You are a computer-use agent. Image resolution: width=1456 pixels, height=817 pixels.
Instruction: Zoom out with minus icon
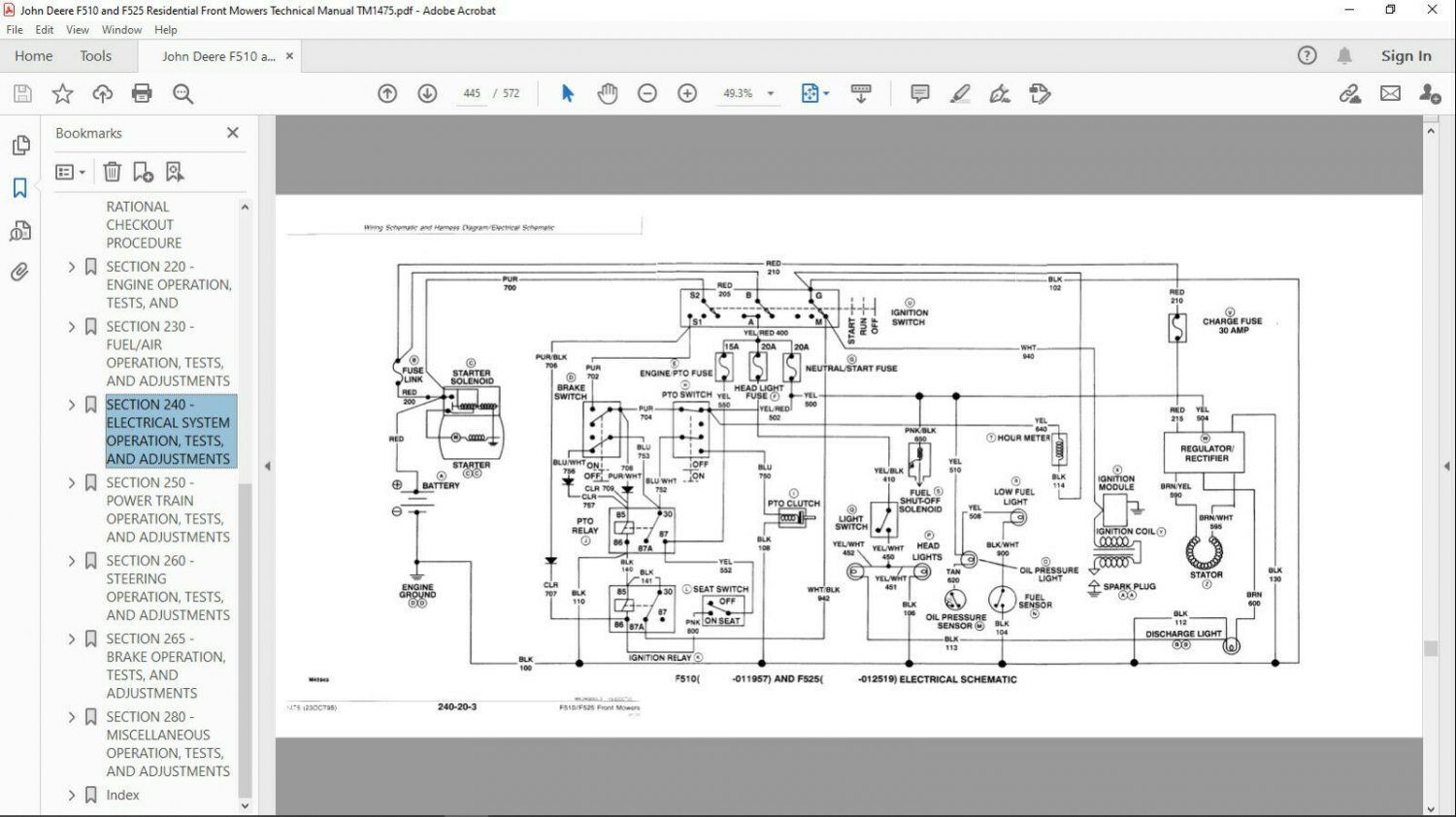click(647, 93)
